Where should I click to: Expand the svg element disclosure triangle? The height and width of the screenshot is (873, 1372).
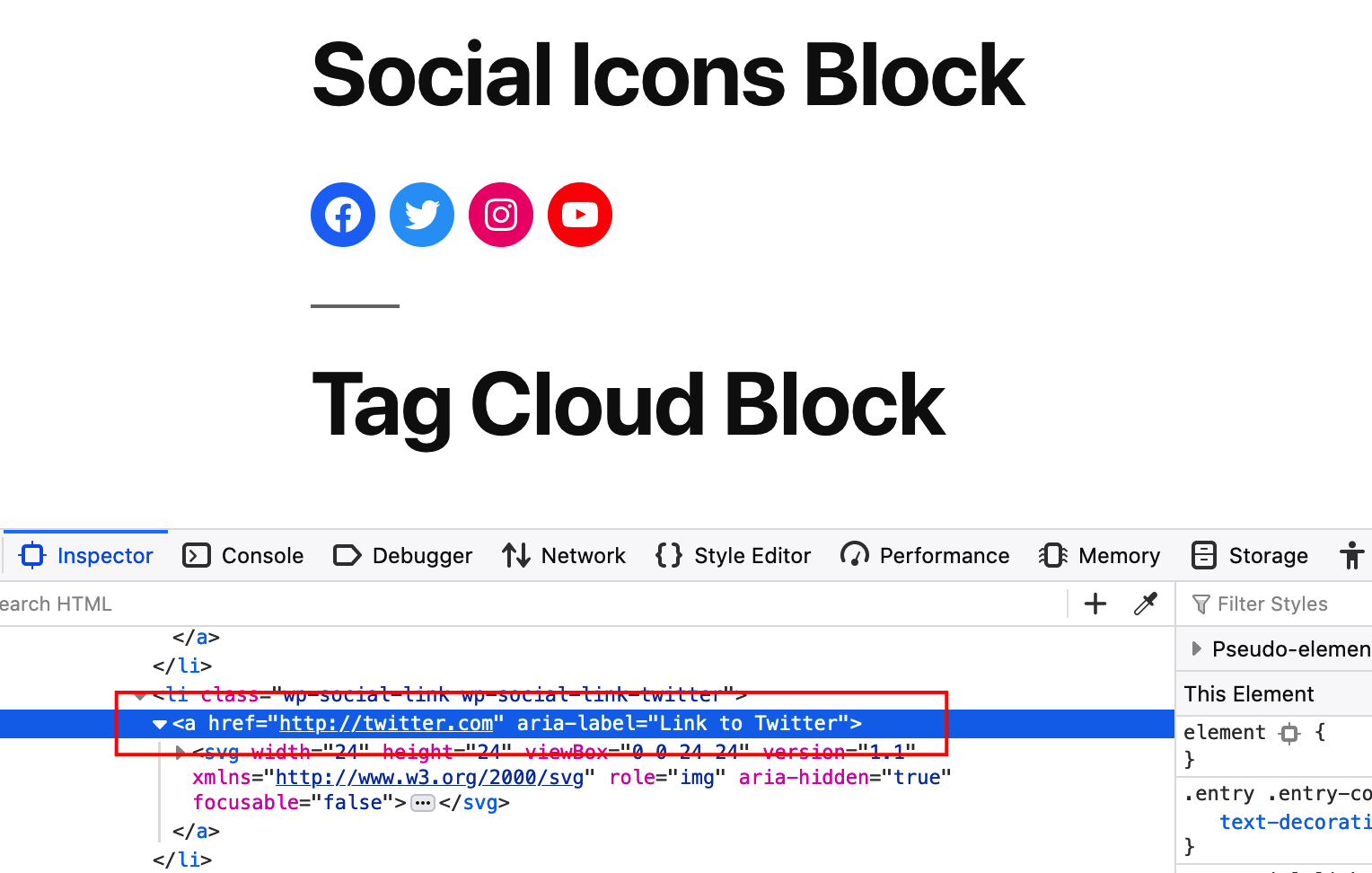tap(179, 753)
